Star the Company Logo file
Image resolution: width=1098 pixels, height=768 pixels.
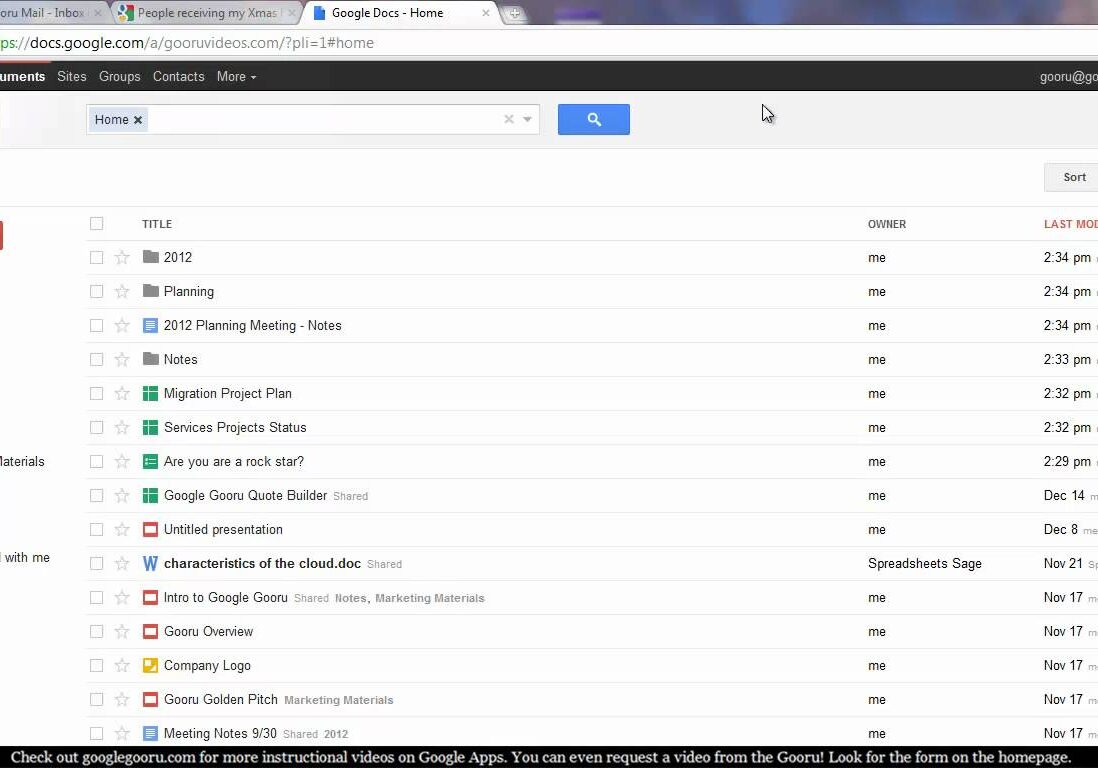[x=122, y=665]
